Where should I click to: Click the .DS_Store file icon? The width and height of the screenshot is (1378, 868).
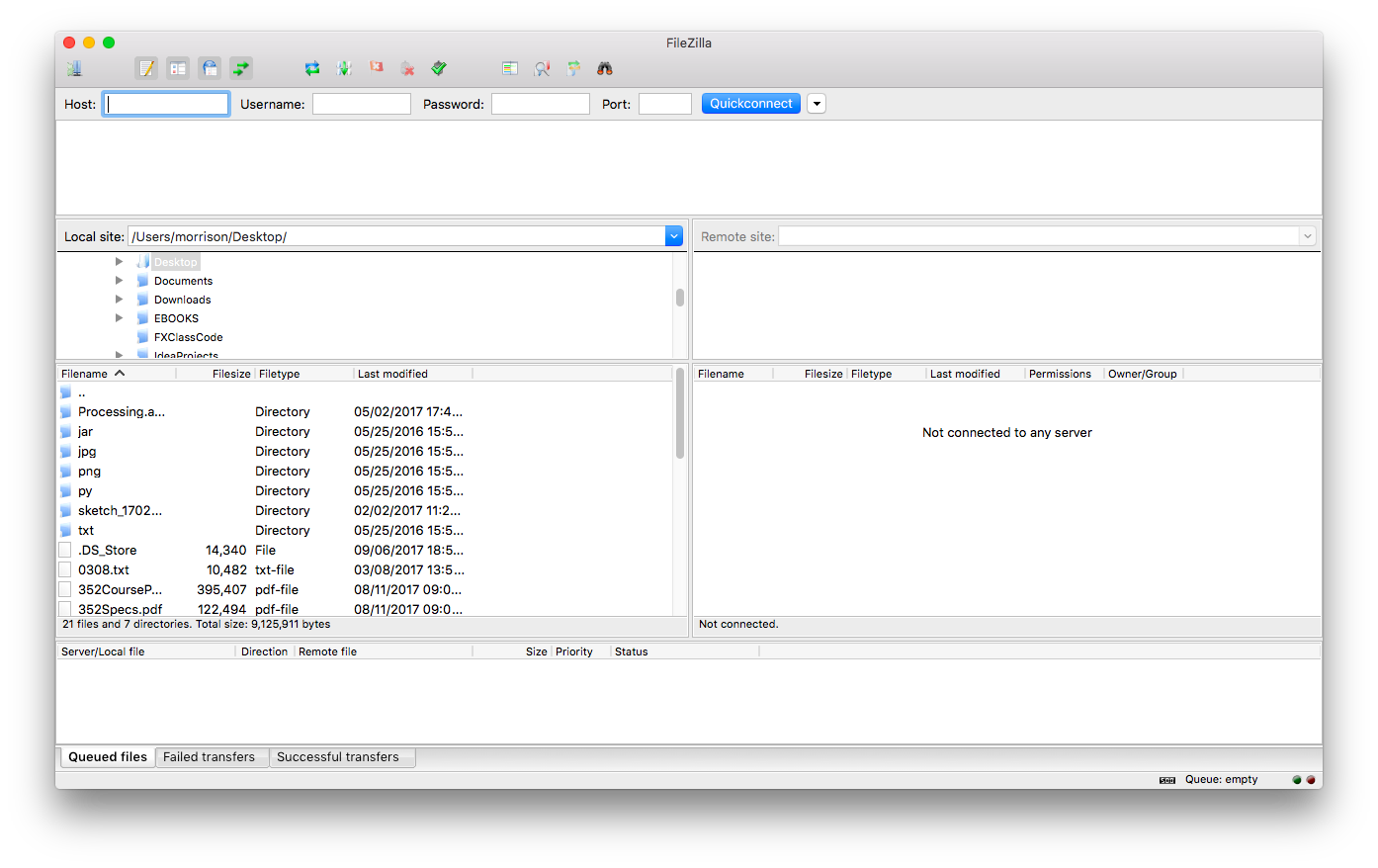[x=65, y=550]
